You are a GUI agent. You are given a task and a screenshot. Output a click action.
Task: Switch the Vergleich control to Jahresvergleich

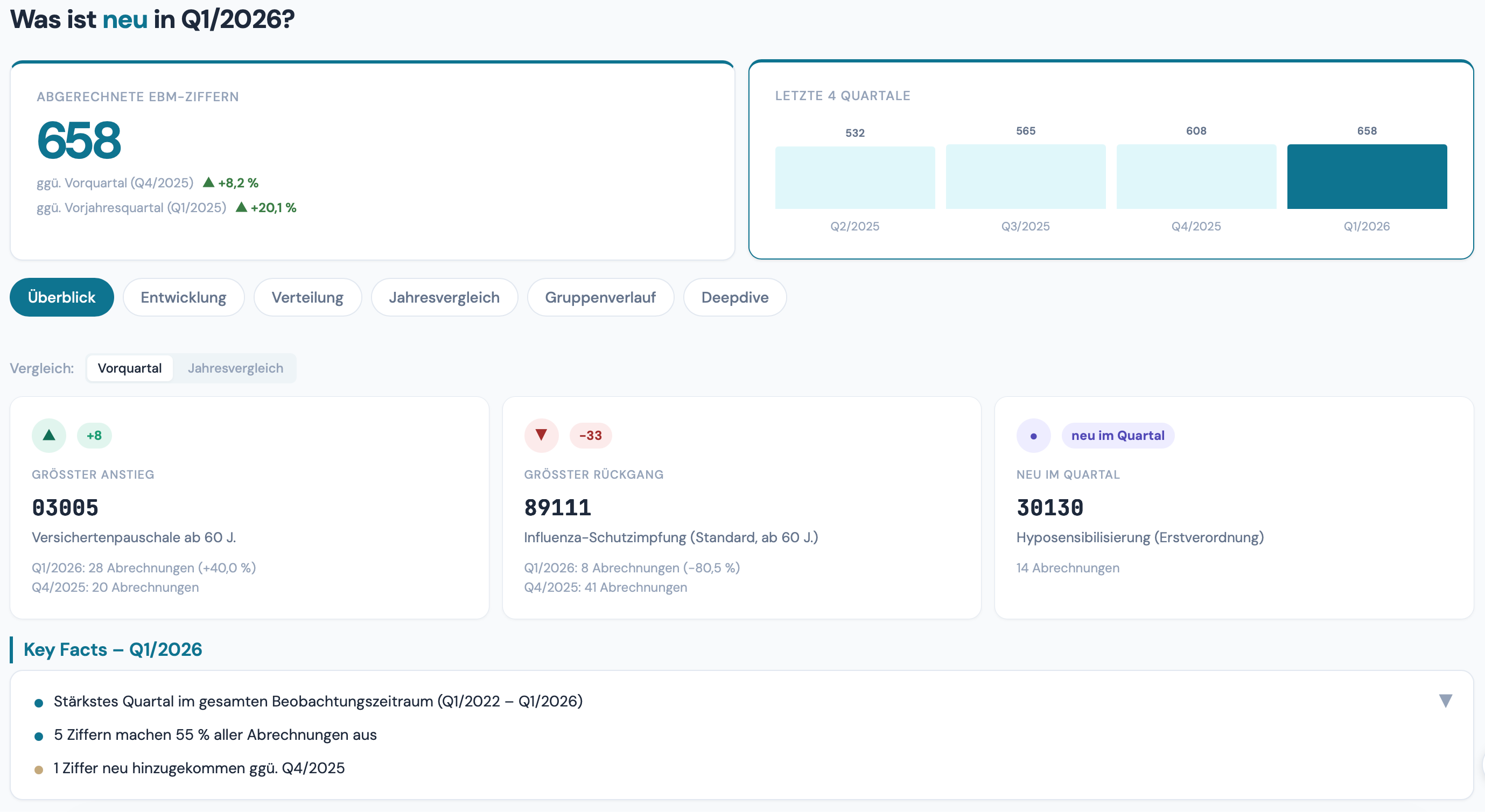click(235, 368)
